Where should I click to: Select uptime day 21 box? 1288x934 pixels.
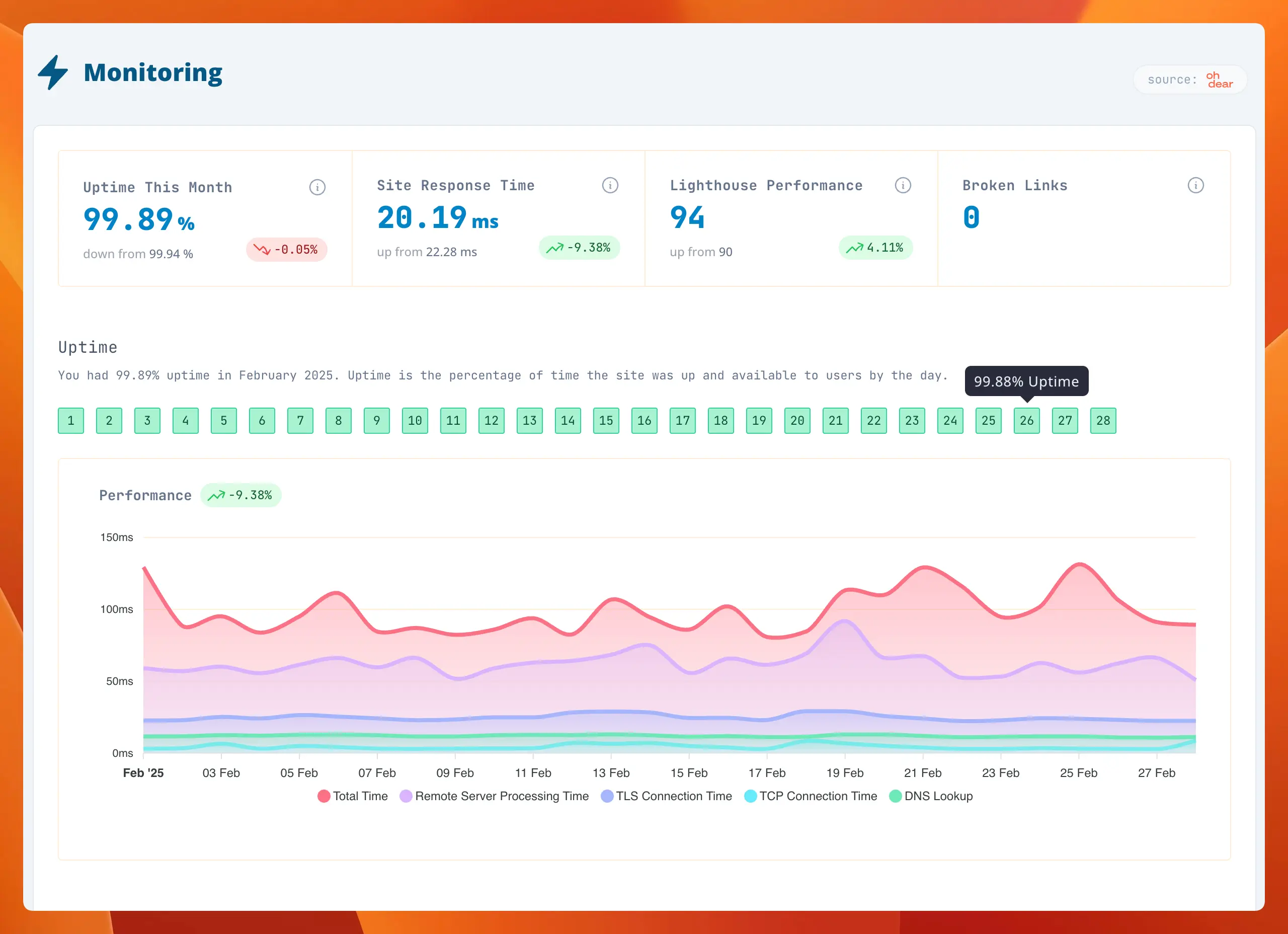[835, 420]
